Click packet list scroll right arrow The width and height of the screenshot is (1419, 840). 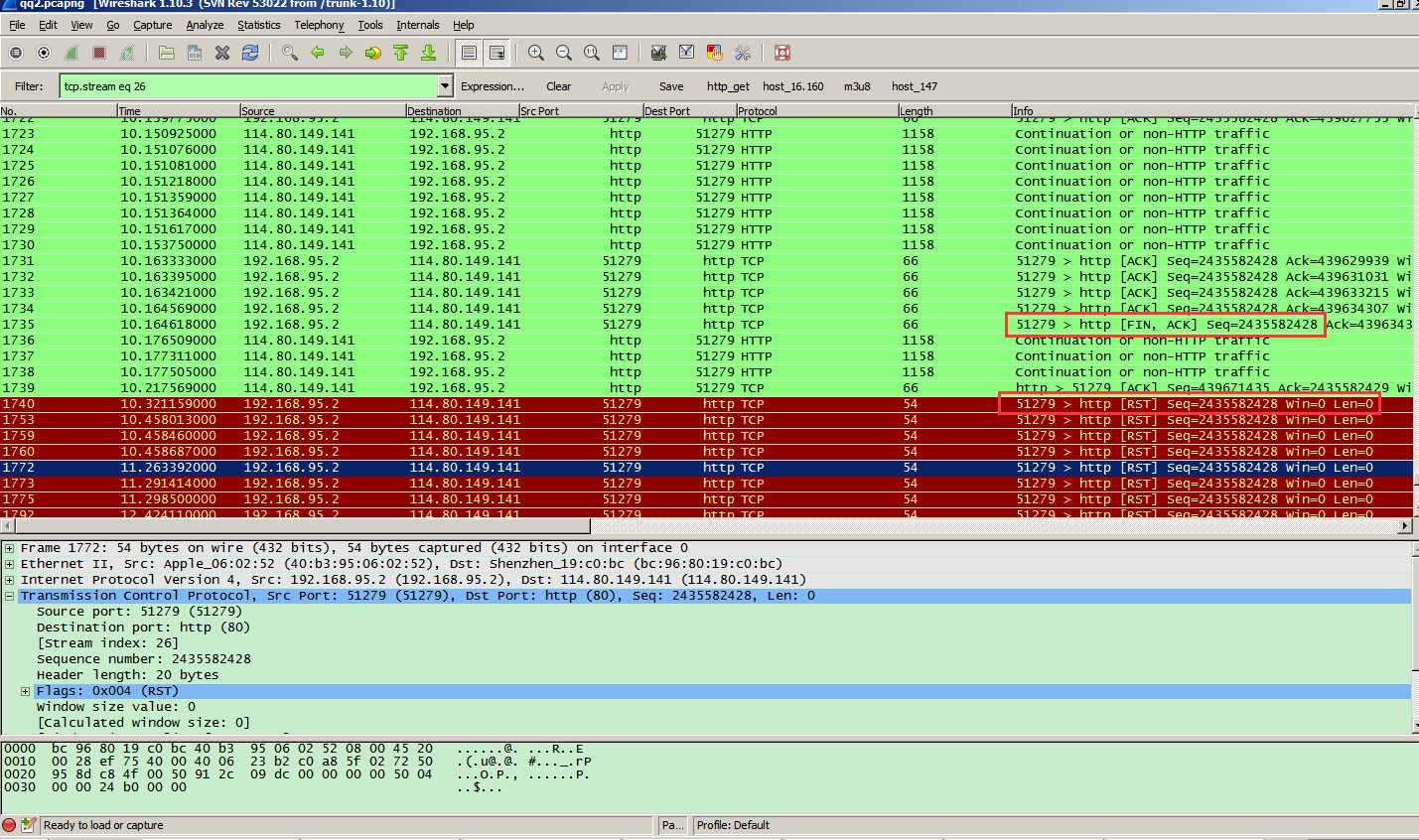click(x=1404, y=526)
